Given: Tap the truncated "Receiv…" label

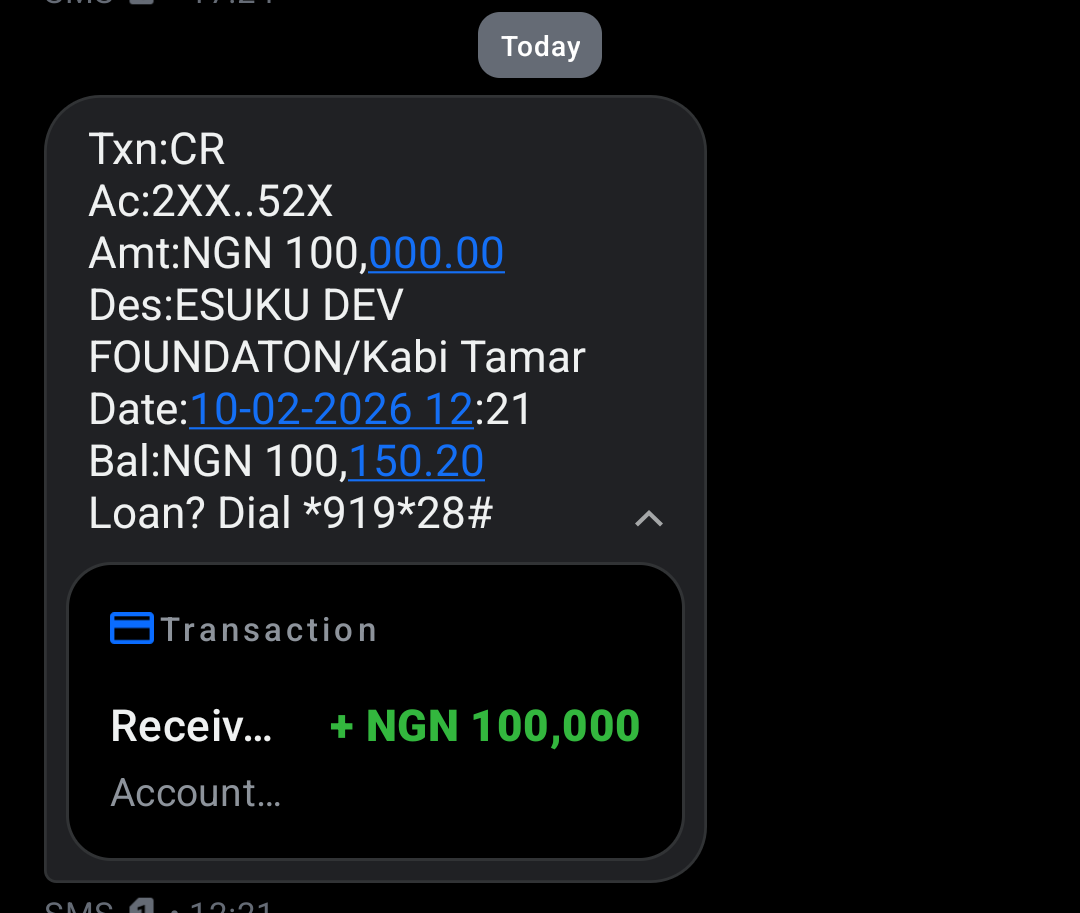Looking at the screenshot, I should (192, 726).
